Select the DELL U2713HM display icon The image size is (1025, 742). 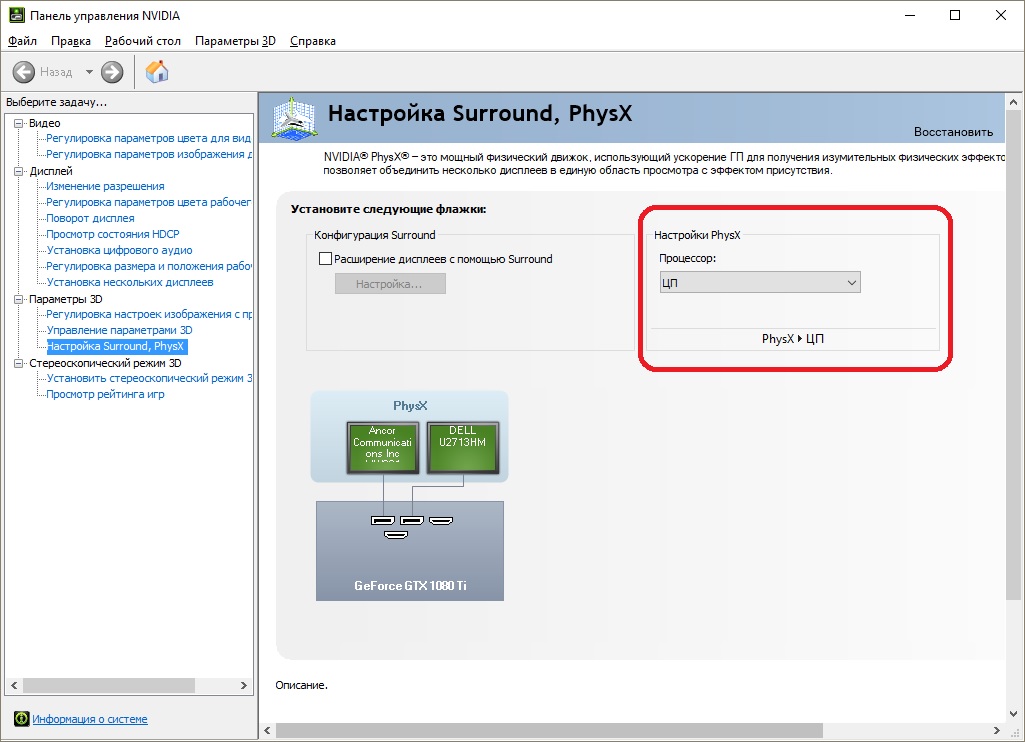pos(463,447)
